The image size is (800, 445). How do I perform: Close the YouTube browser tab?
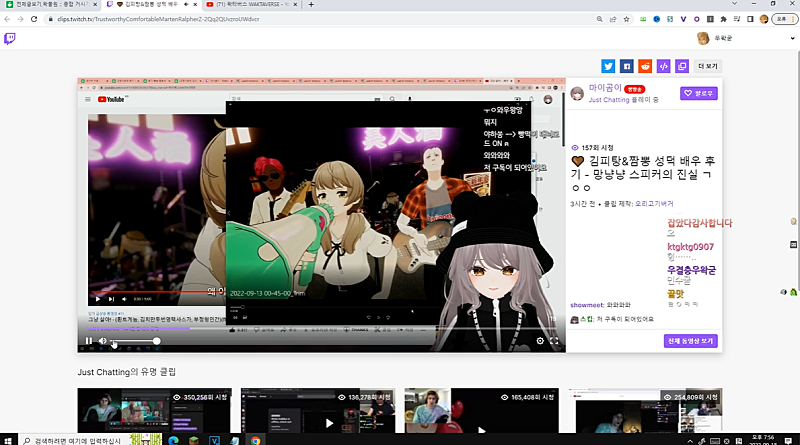295,5
